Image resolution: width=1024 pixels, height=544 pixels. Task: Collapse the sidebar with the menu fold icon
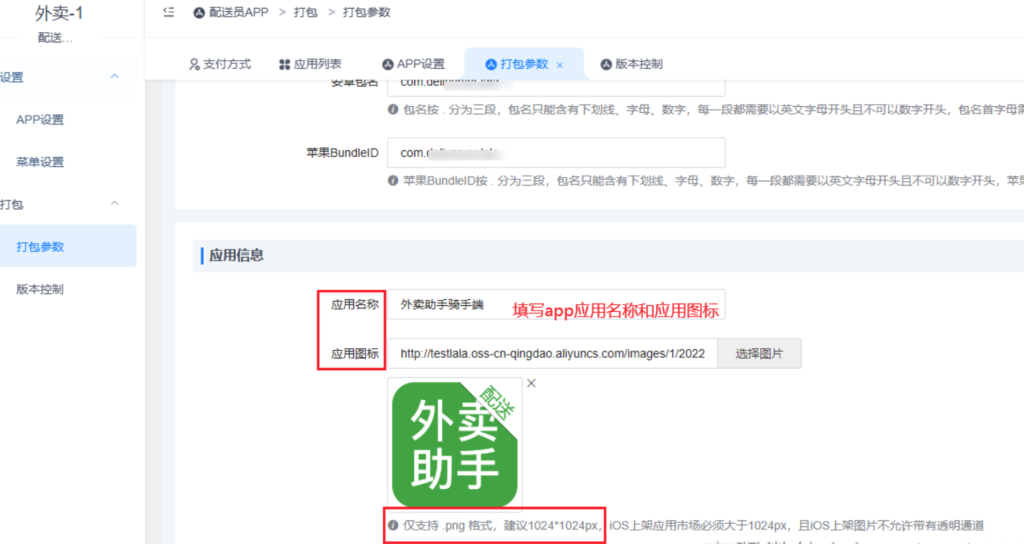tap(168, 12)
